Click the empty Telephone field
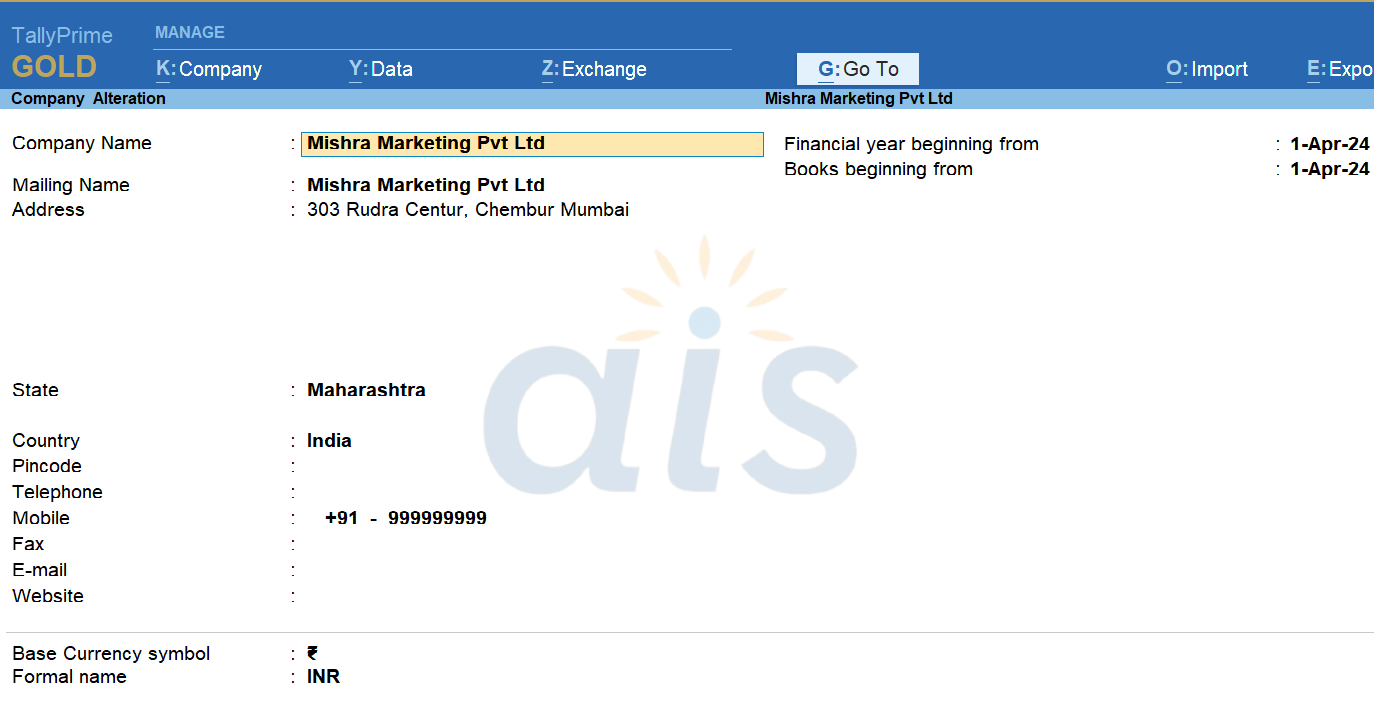 [x=400, y=493]
